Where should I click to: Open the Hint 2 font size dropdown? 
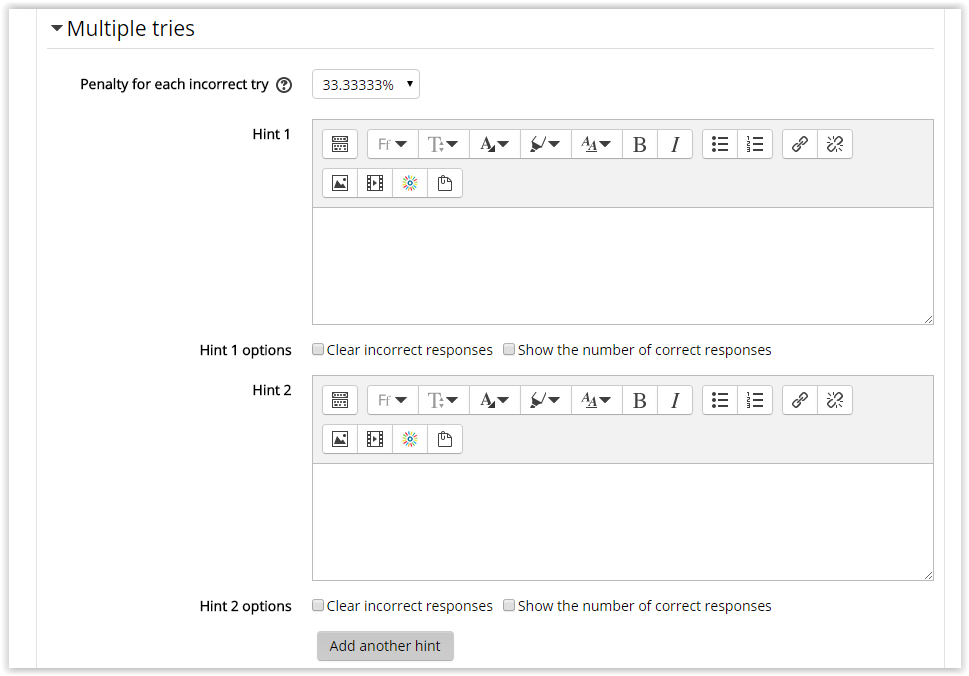click(444, 400)
